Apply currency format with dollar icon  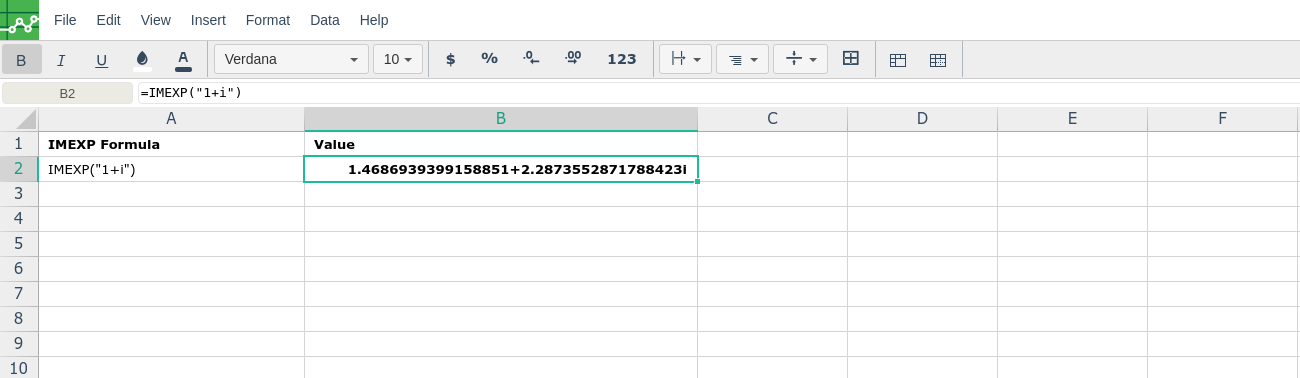(450, 59)
